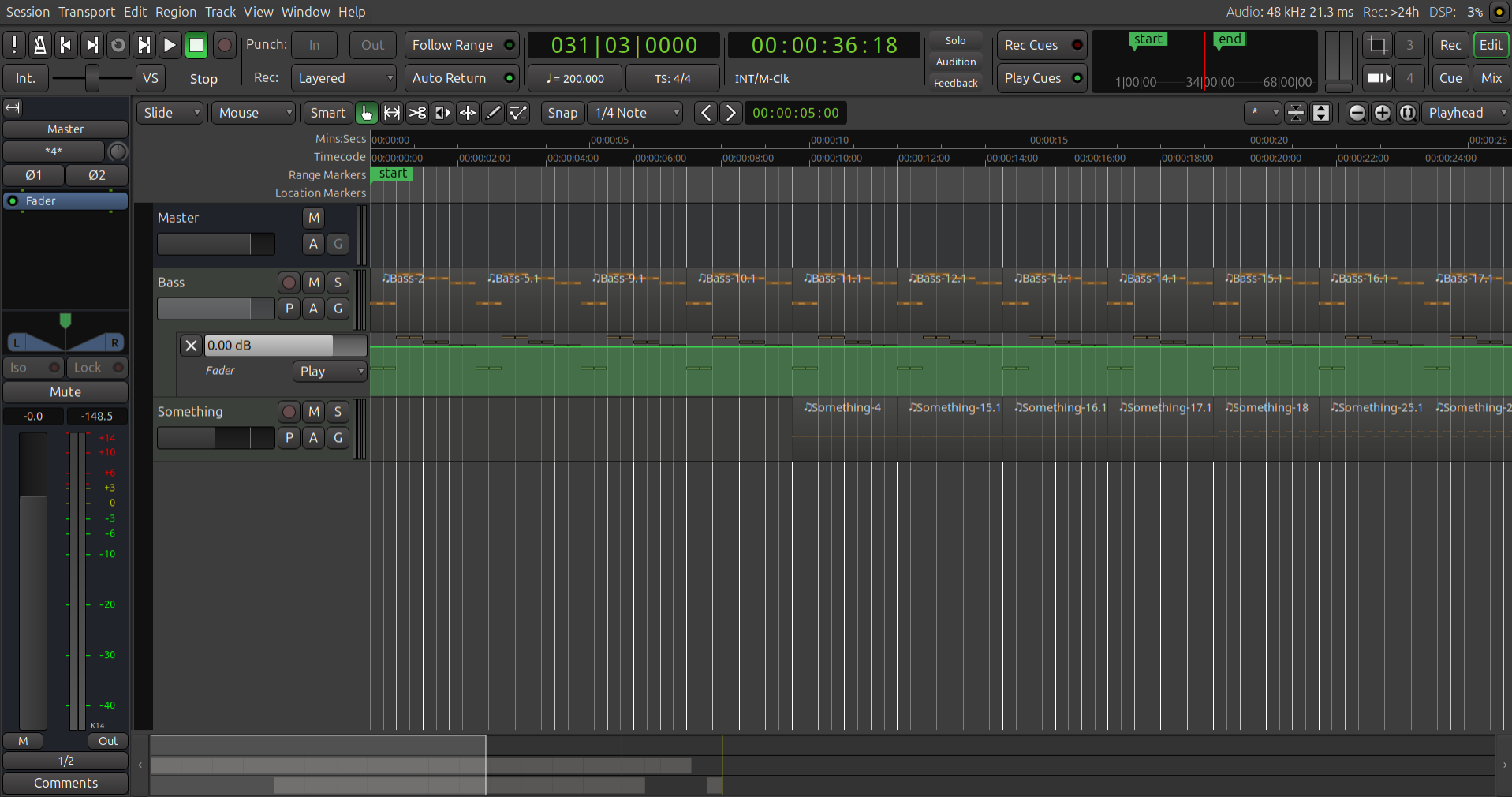Select the Cut/scissors tool

417,113
